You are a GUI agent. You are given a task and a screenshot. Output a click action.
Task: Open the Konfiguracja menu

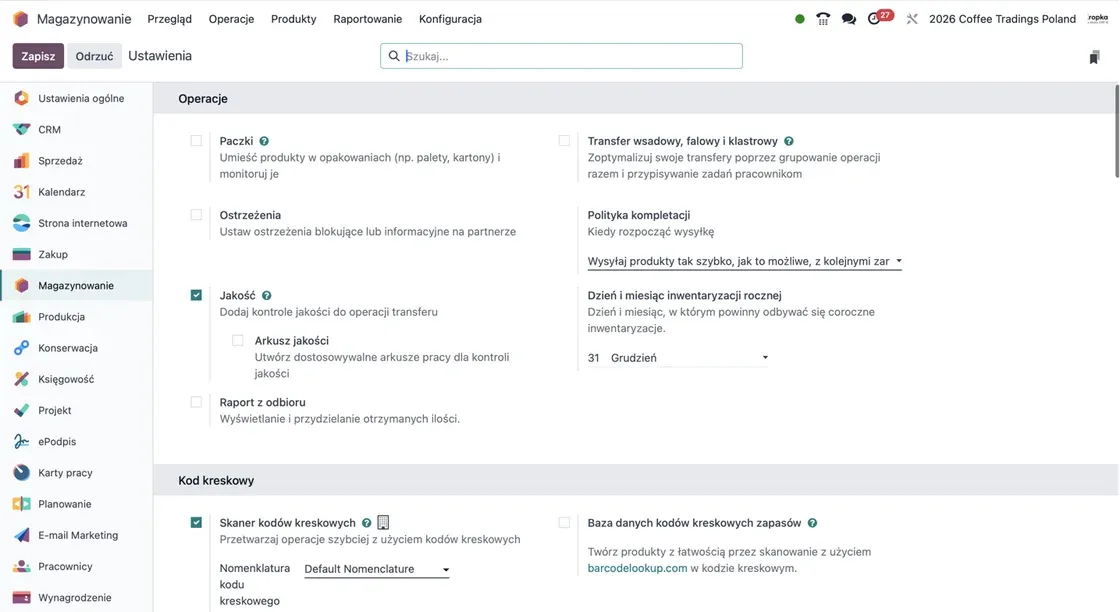(x=450, y=19)
